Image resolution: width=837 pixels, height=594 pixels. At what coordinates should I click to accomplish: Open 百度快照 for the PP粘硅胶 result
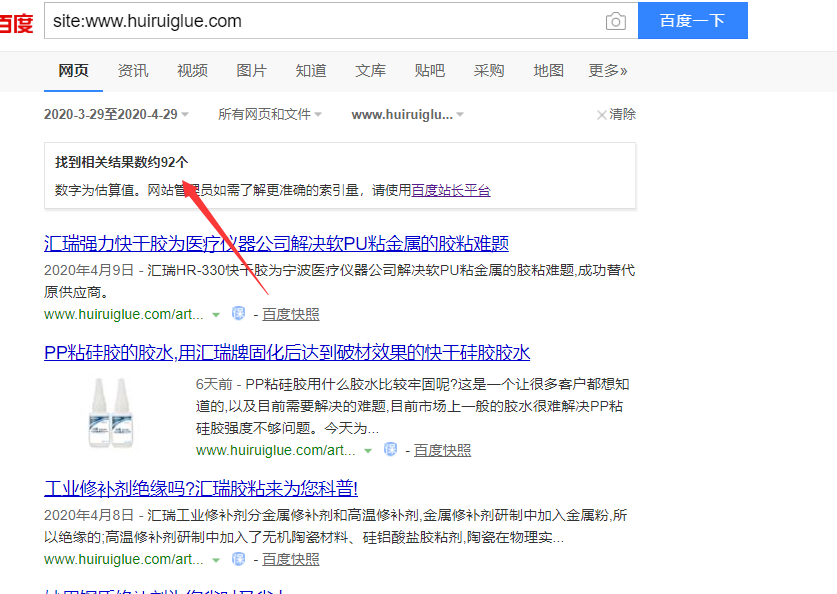pos(443,450)
